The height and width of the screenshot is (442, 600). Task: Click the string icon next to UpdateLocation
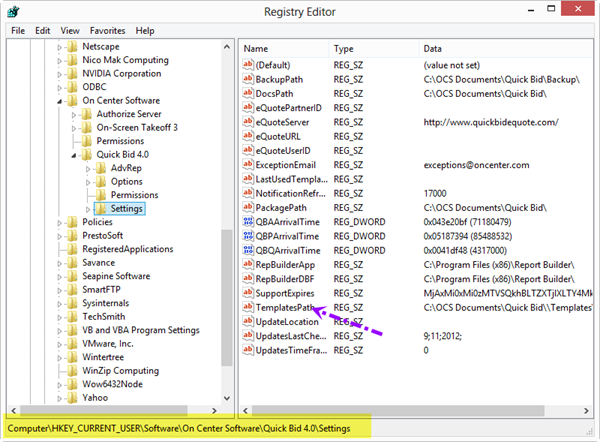248,321
